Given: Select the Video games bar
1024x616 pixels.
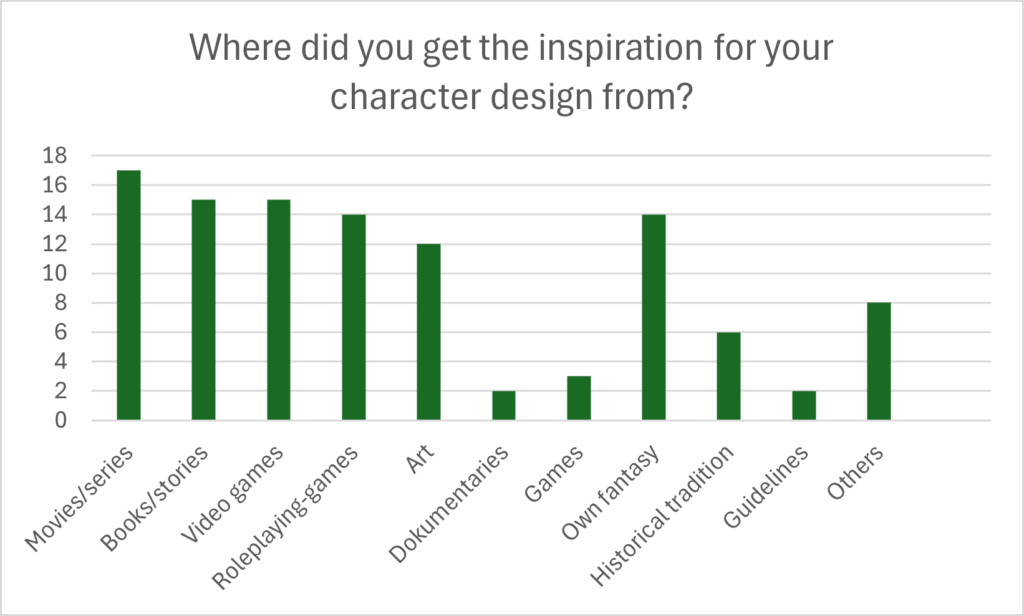Looking at the screenshot, I should tap(279, 310).
